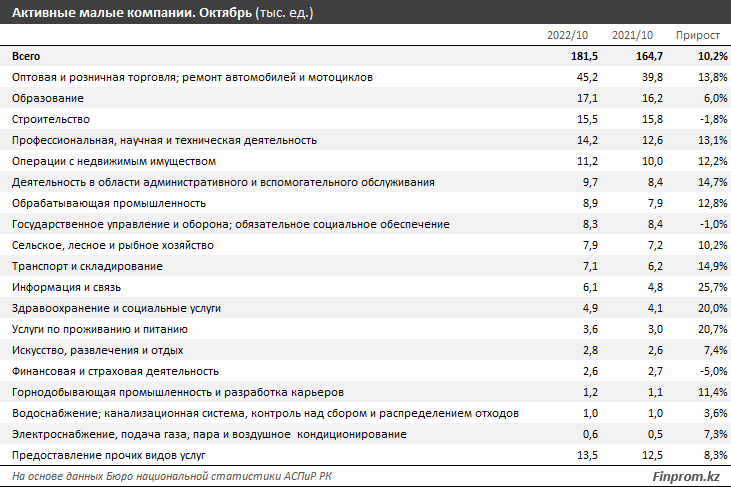Image resolution: width=731 pixels, height=487 pixels.
Task: Click the 'Прирост' column header
Action: [697, 35]
